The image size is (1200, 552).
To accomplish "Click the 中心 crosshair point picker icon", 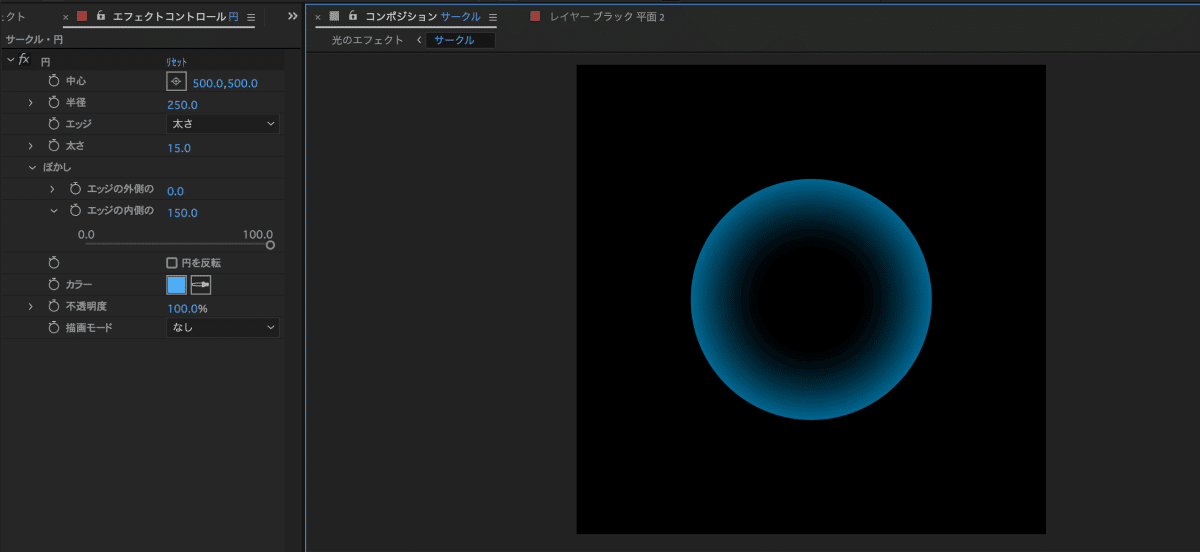I will 176,82.
